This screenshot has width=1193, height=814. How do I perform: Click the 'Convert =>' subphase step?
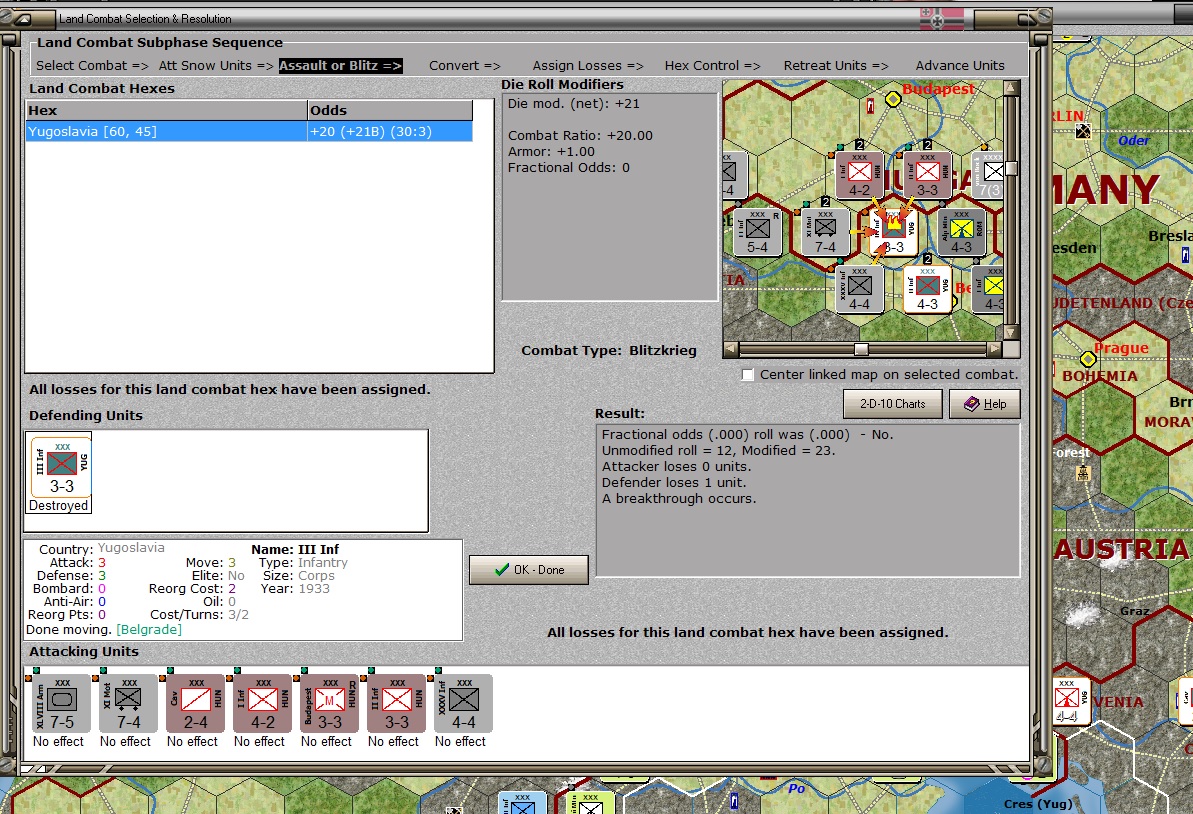pyautogui.click(x=464, y=65)
